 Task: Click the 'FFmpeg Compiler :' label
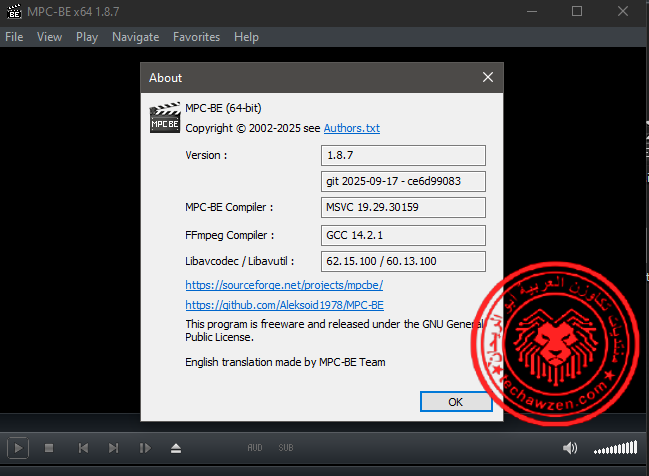[x=230, y=235]
